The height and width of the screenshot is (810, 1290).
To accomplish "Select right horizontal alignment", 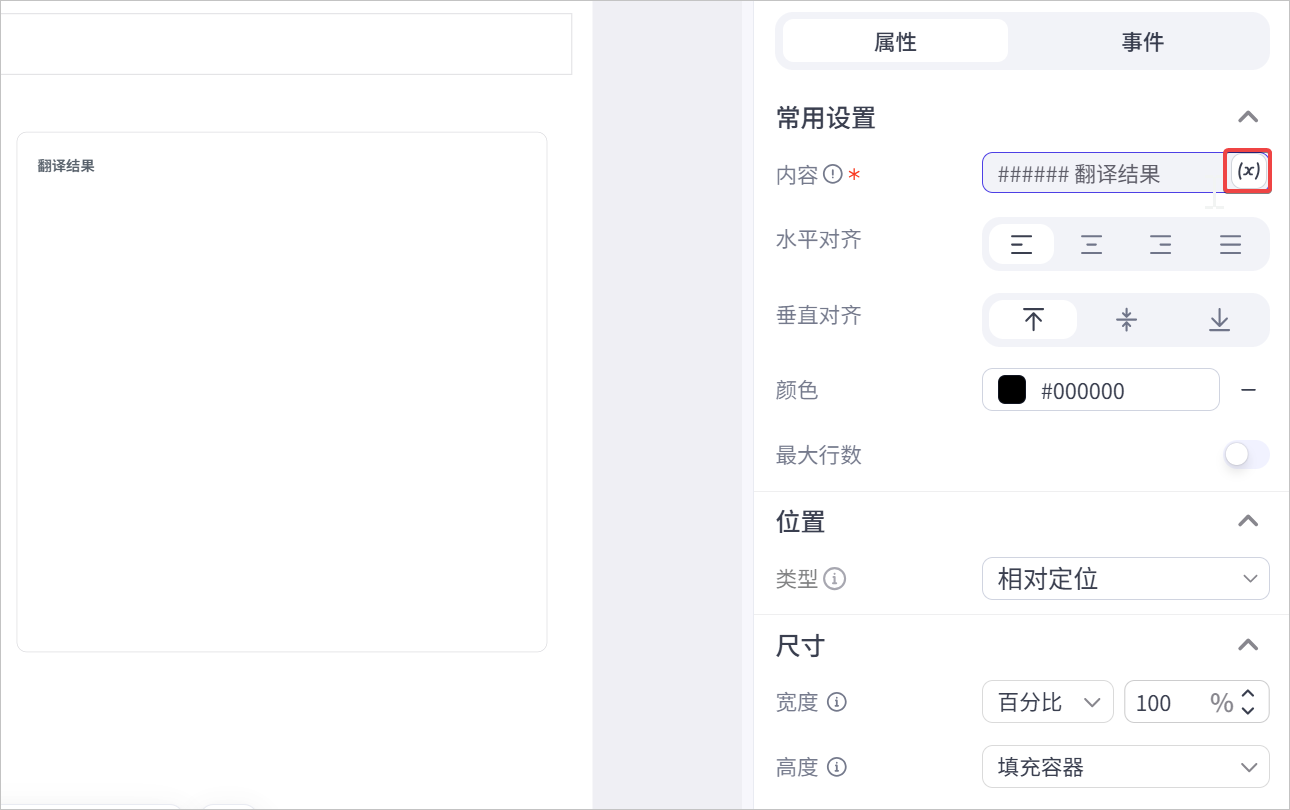I will 1160,244.
